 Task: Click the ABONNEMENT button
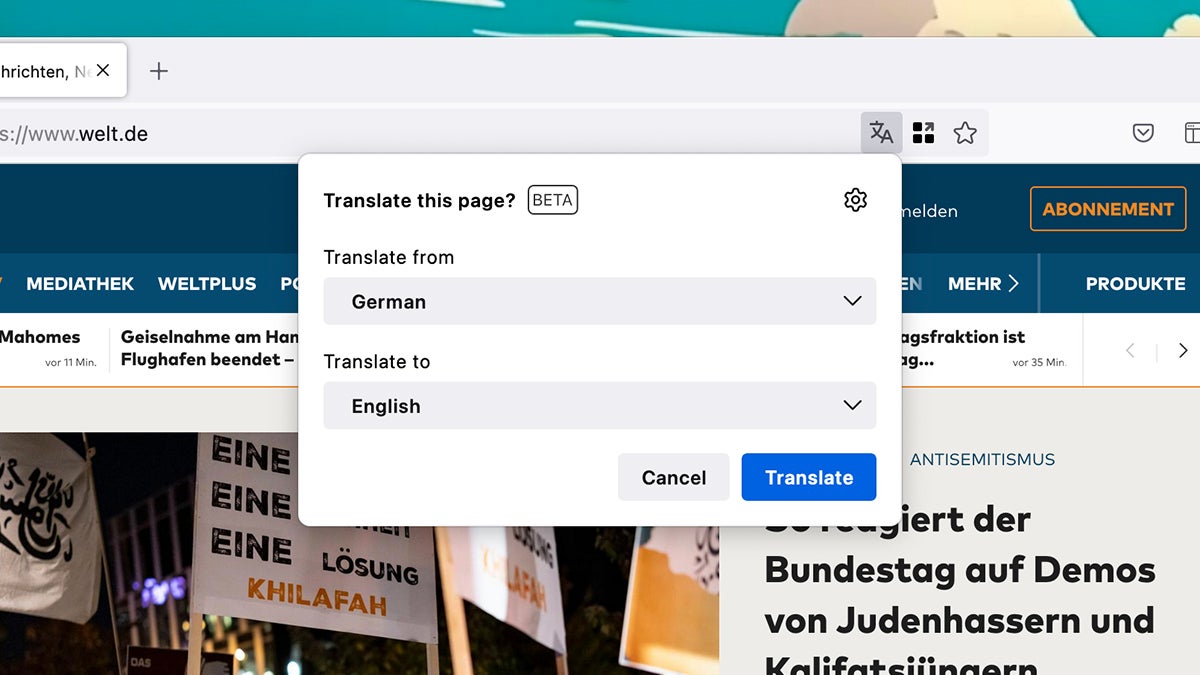point(1107,209)
